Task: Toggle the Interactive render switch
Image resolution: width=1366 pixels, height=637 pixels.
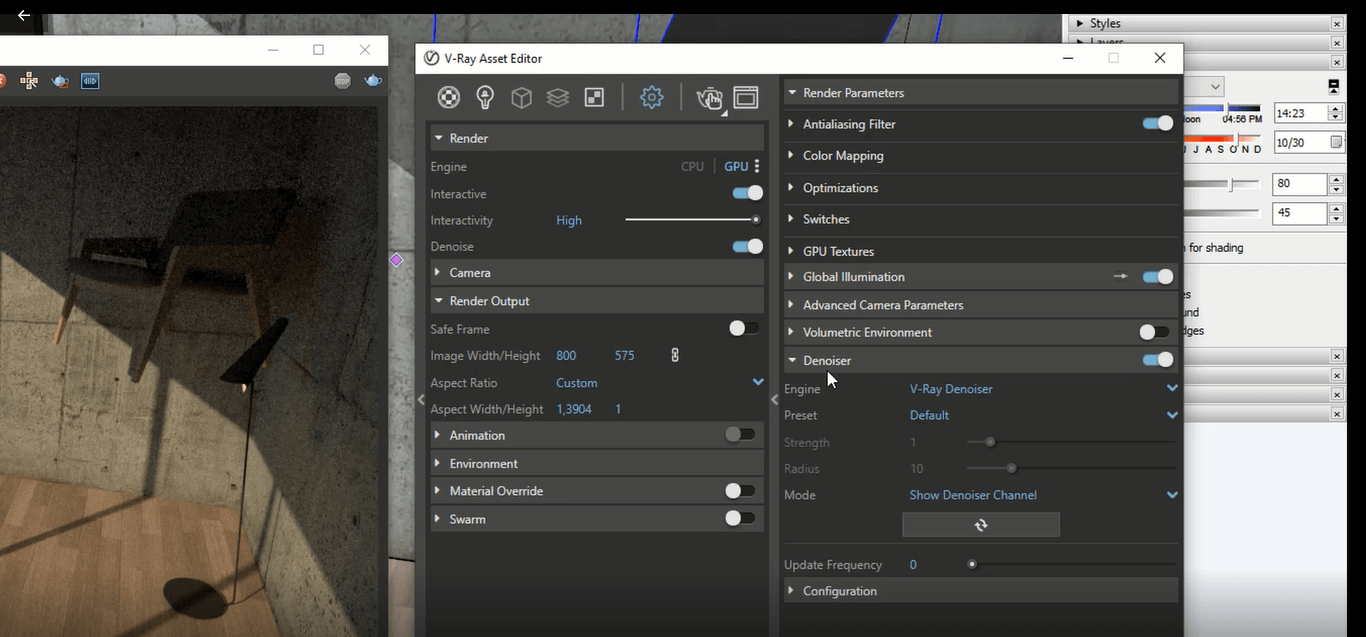Action: point(747,193)
